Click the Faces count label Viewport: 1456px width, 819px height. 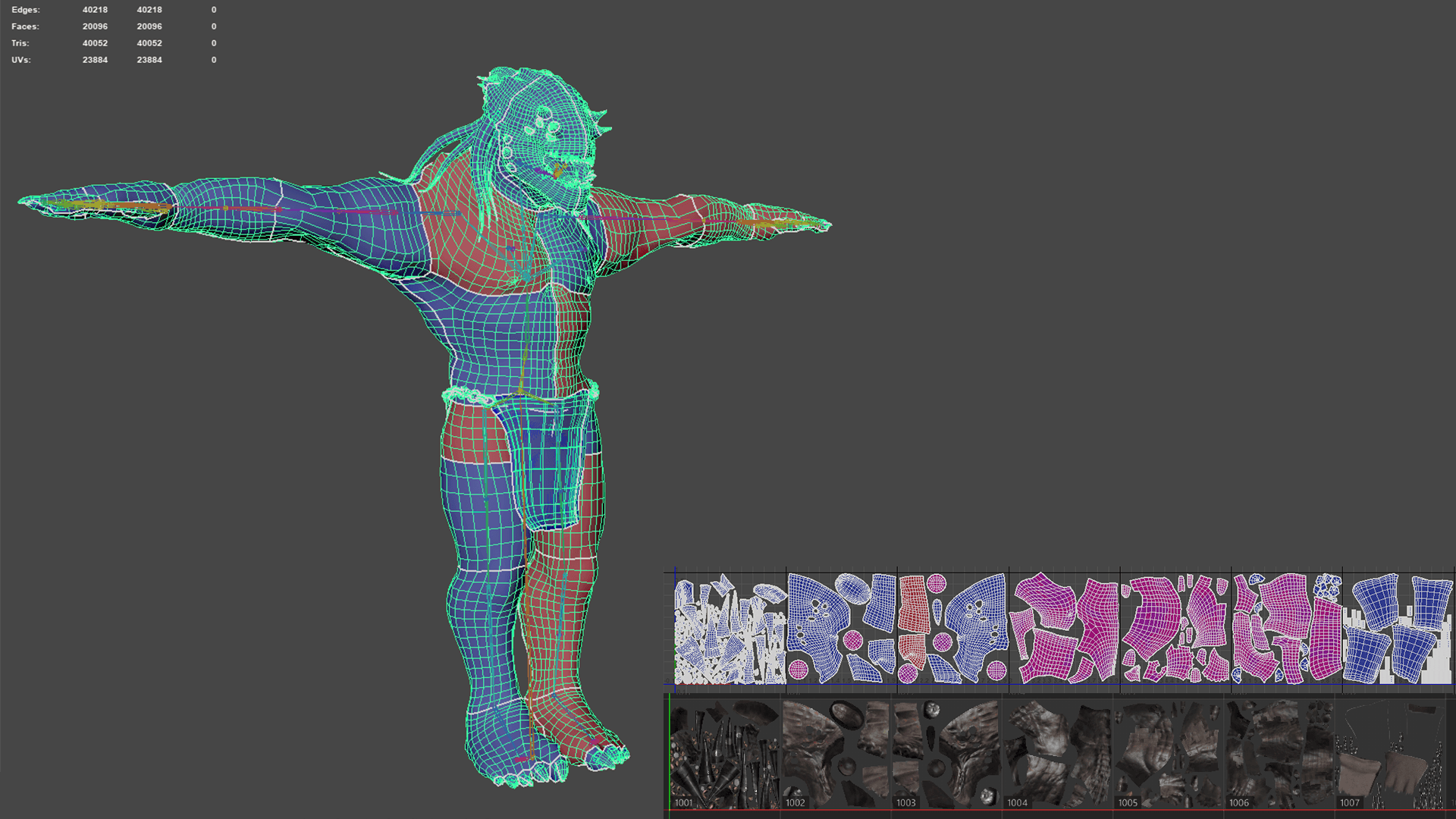(25, 27)
